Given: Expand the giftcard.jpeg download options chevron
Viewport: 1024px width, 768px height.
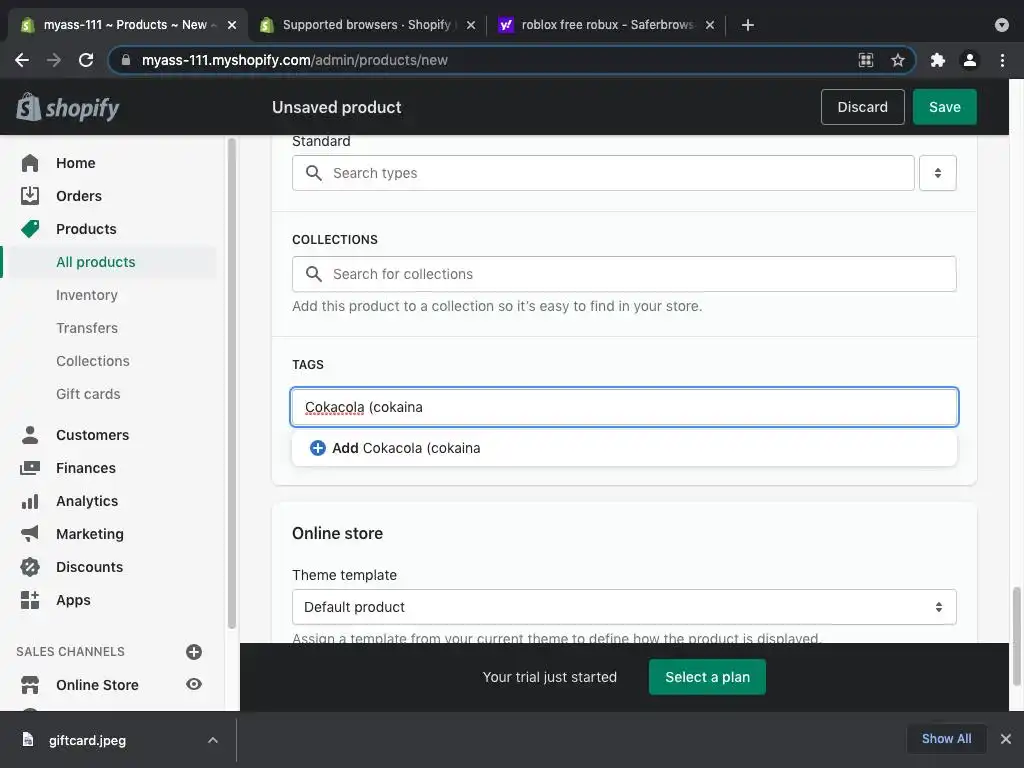Looking at the screenshot, I should 213,740.
